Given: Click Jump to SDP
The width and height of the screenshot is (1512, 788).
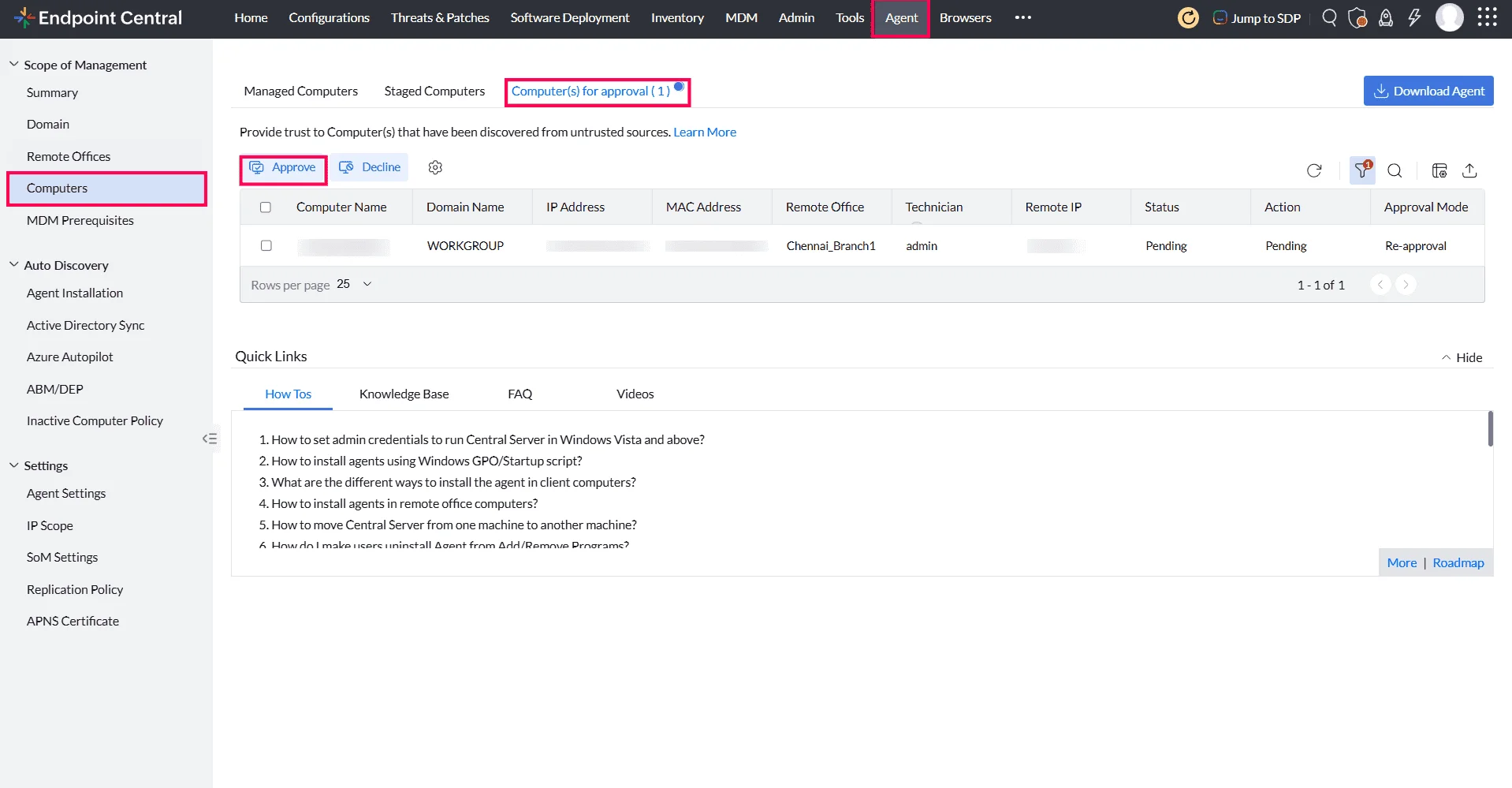Looking at the screenshot, I should [1257, 17].
